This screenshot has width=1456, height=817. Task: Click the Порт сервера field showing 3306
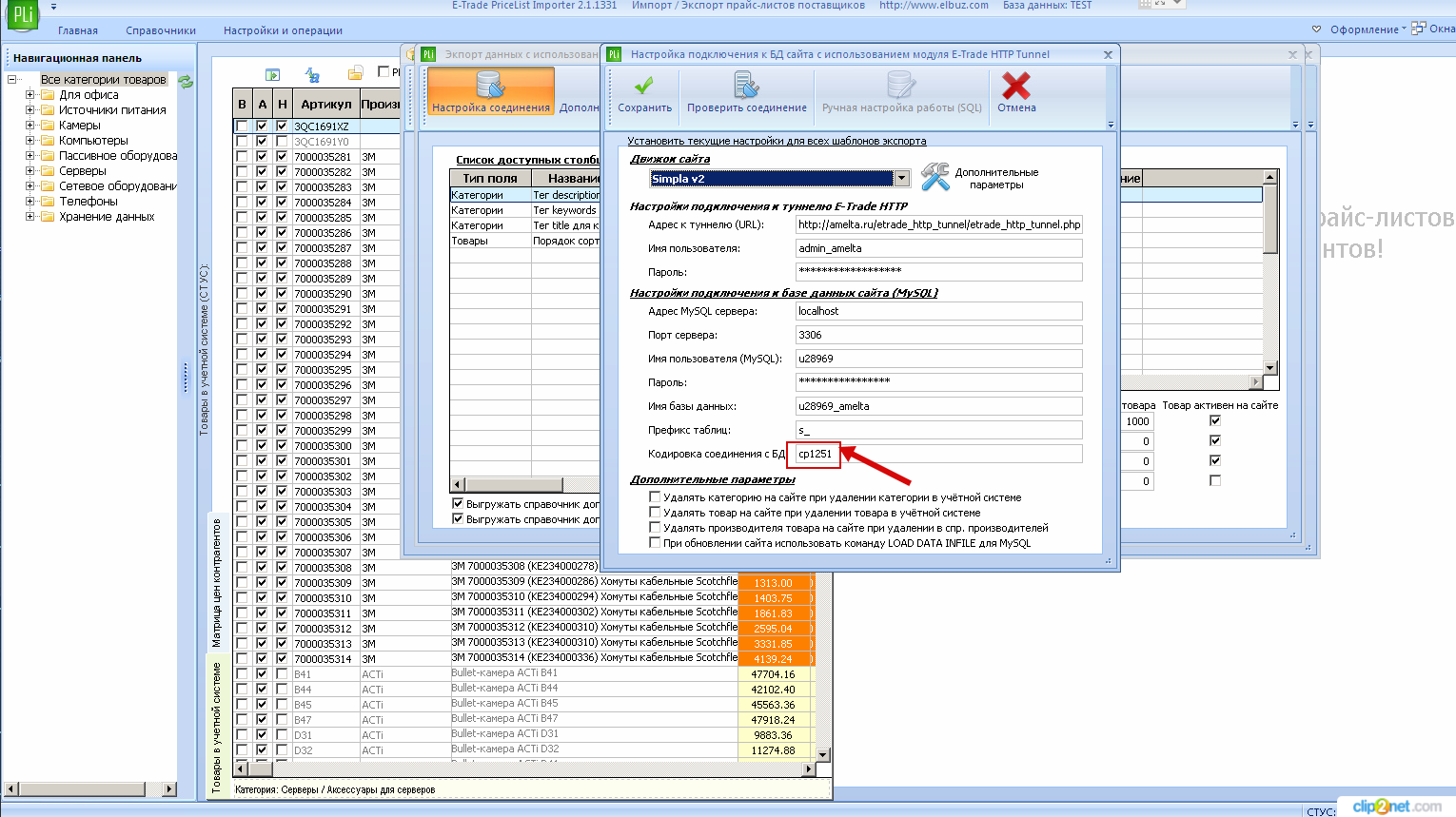pos(939,335)
